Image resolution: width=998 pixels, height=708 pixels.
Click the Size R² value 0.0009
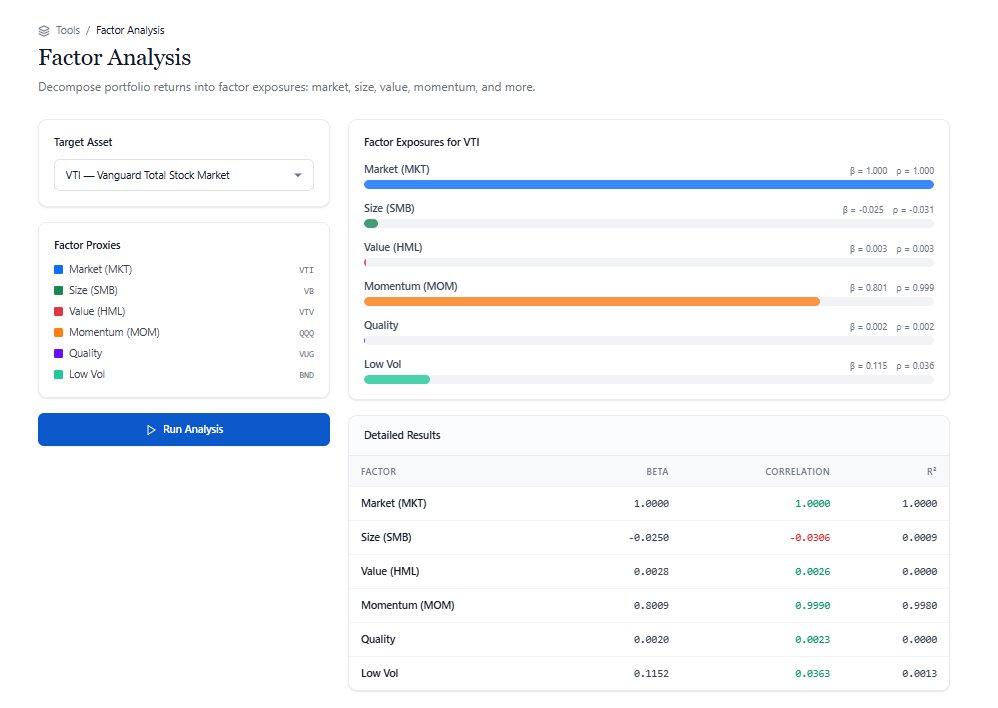920,538
